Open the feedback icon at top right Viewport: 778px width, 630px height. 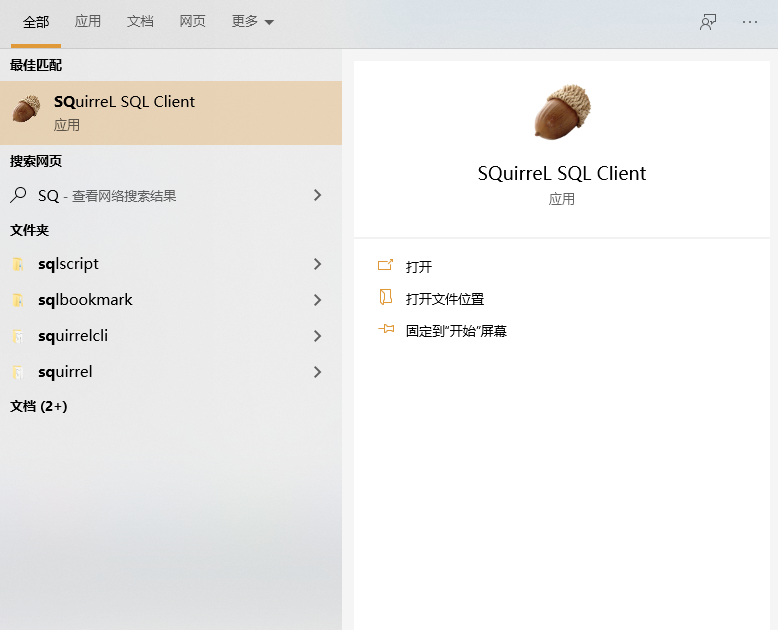pos(708,22)
